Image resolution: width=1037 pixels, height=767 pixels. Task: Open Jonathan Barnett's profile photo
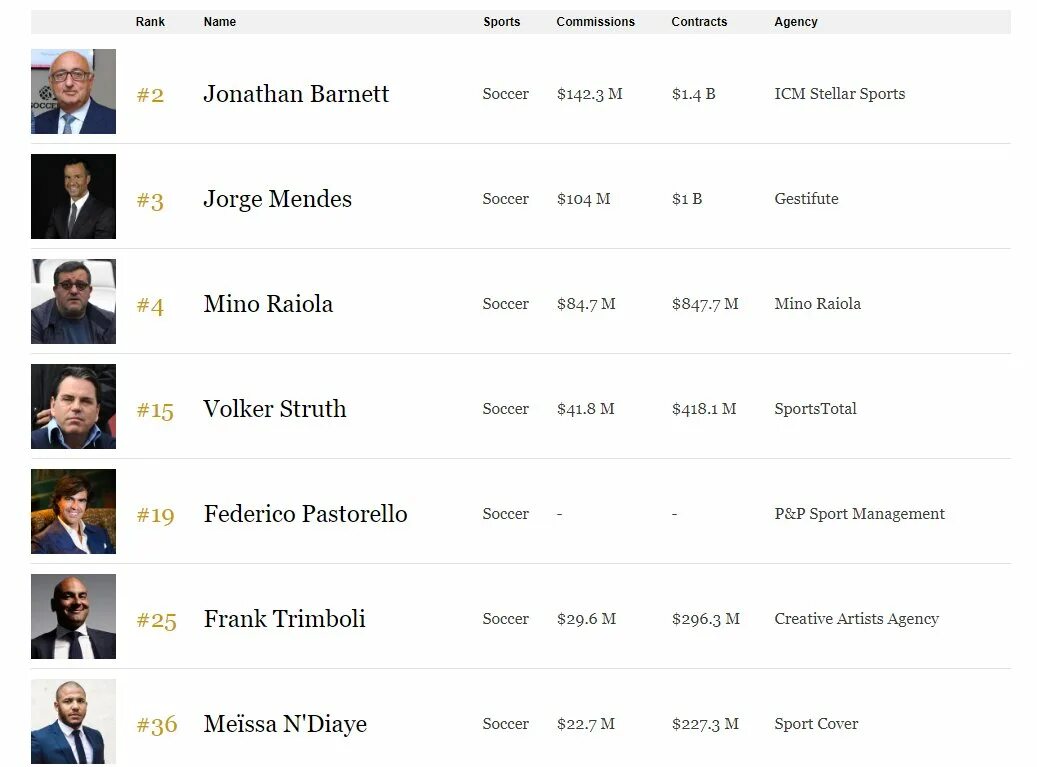click(73, 91)
